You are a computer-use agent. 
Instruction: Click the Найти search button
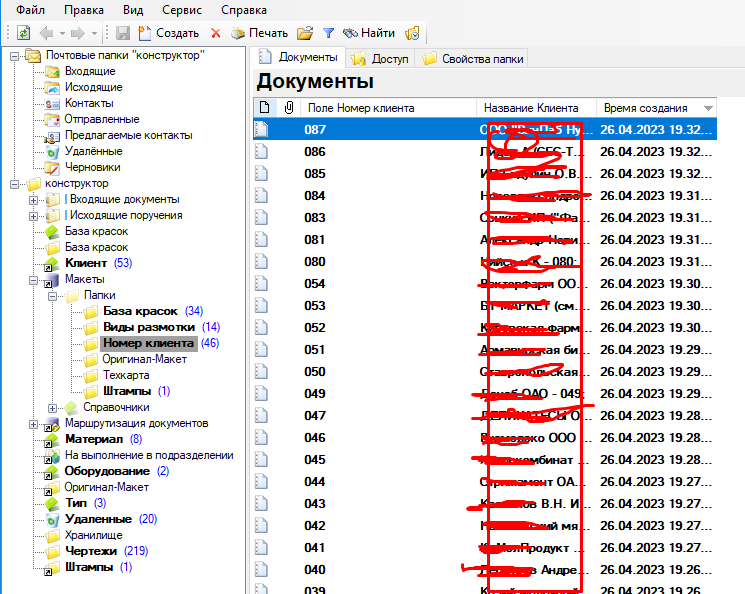coord(369,33)
